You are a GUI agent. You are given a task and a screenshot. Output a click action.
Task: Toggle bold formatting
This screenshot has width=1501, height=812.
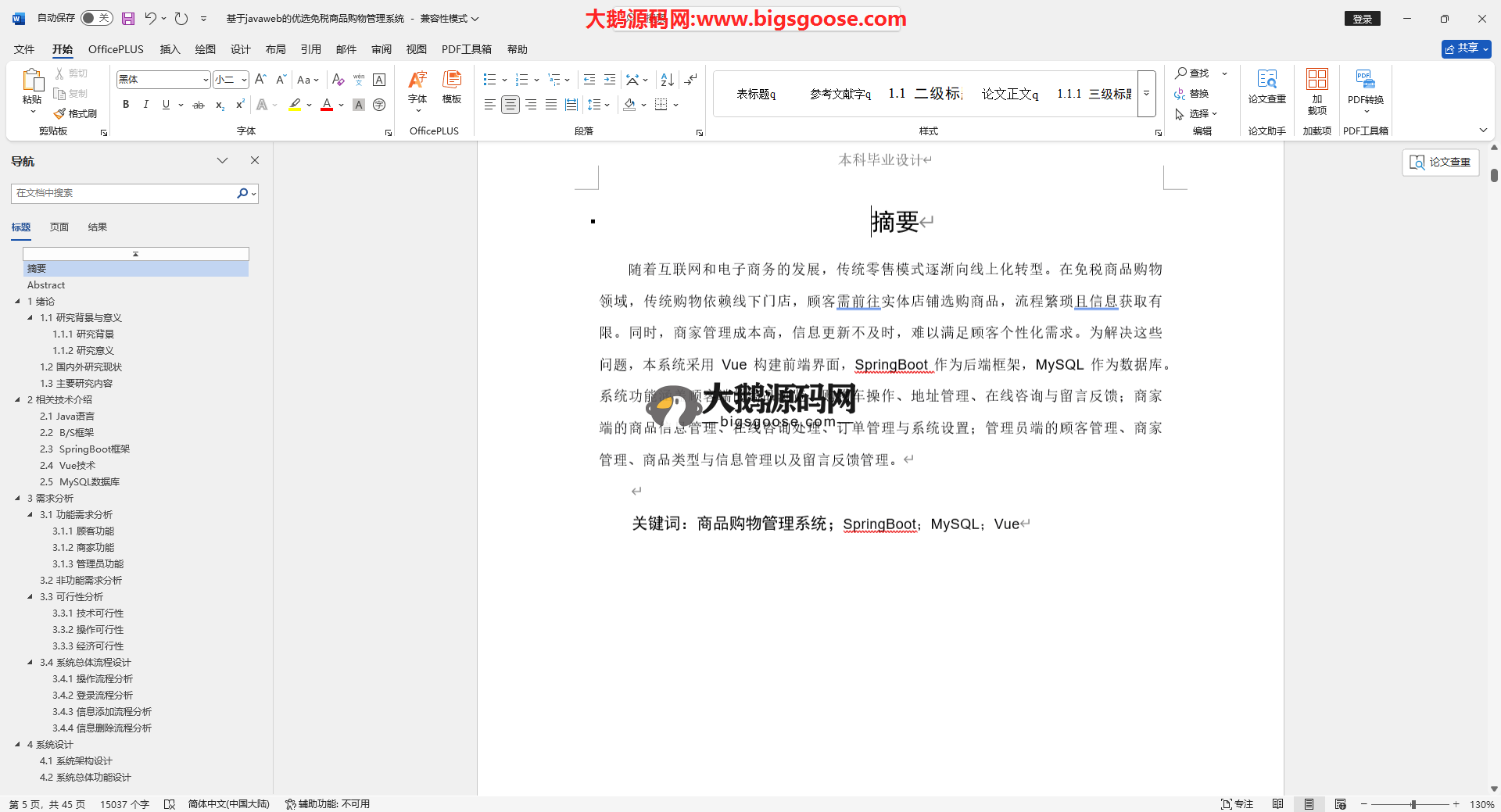pyautogui.click(x=126, y=105)
